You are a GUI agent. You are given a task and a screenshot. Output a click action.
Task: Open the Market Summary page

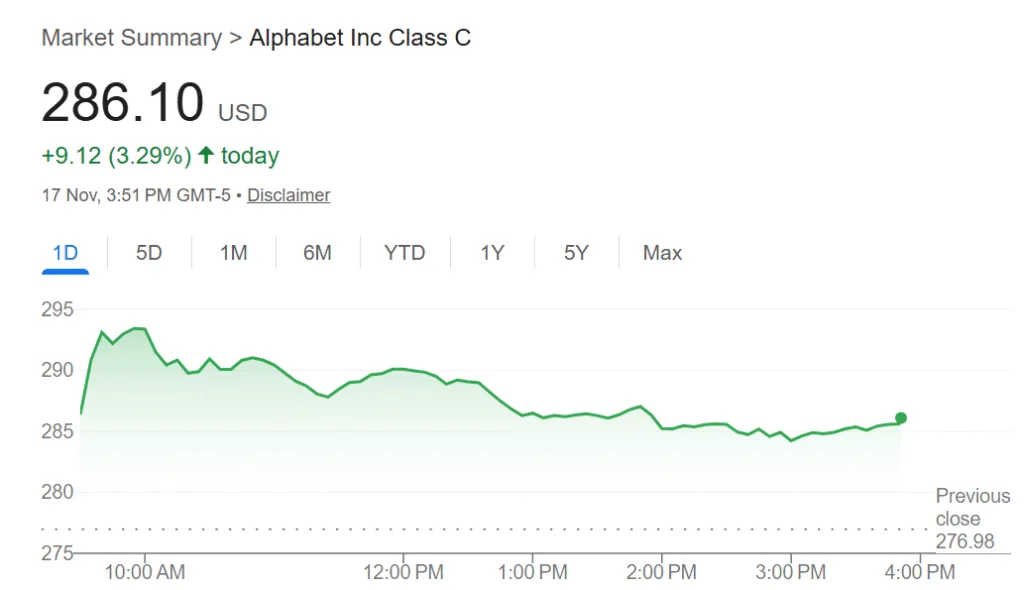click(x=130, y=38)
